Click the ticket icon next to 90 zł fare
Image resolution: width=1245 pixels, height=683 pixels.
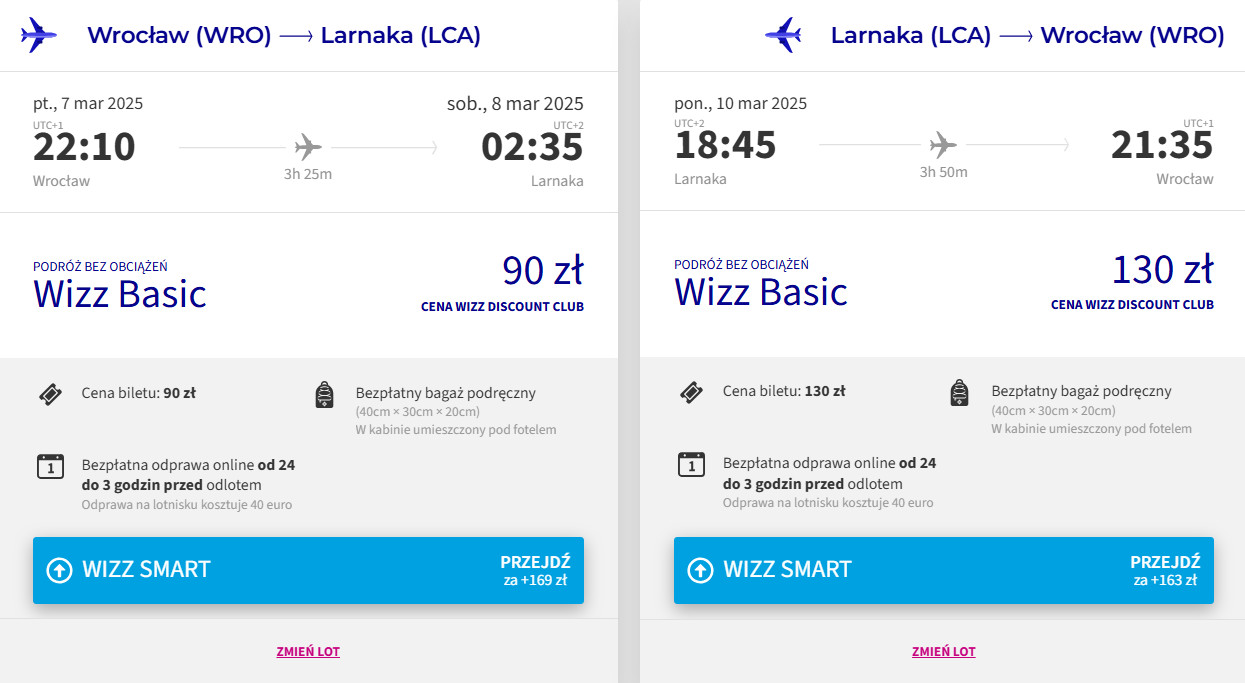coord(50,394)
